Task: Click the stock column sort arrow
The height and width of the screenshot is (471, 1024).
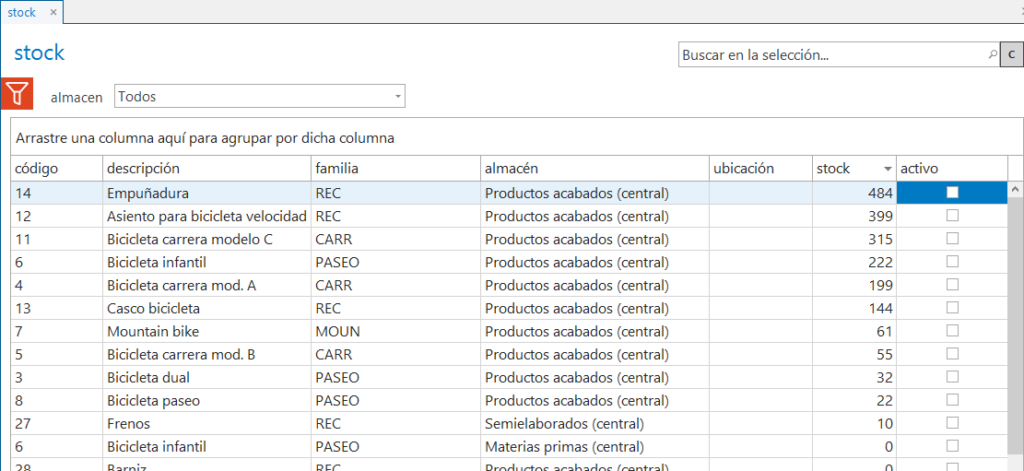Action: (x=888, y=169)
